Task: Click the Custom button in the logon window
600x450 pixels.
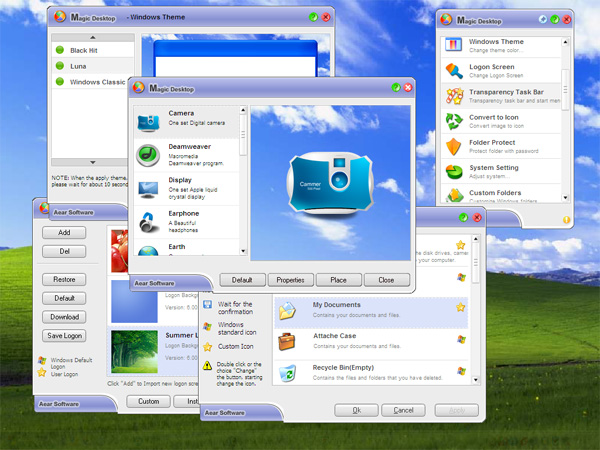Action: pyautogui.click(x=148, y=401)
